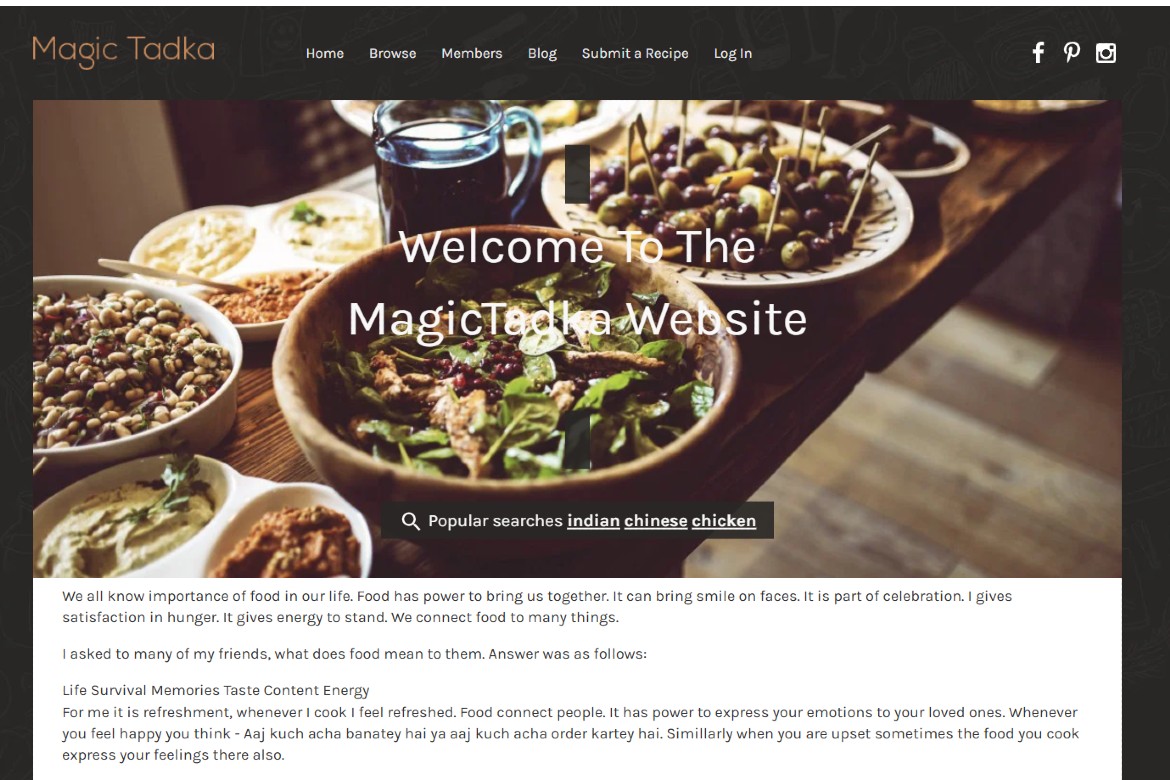Open the Facebook social icon
The width and height of the screenshot is (1170, 780).
[x=1038, y=52]
